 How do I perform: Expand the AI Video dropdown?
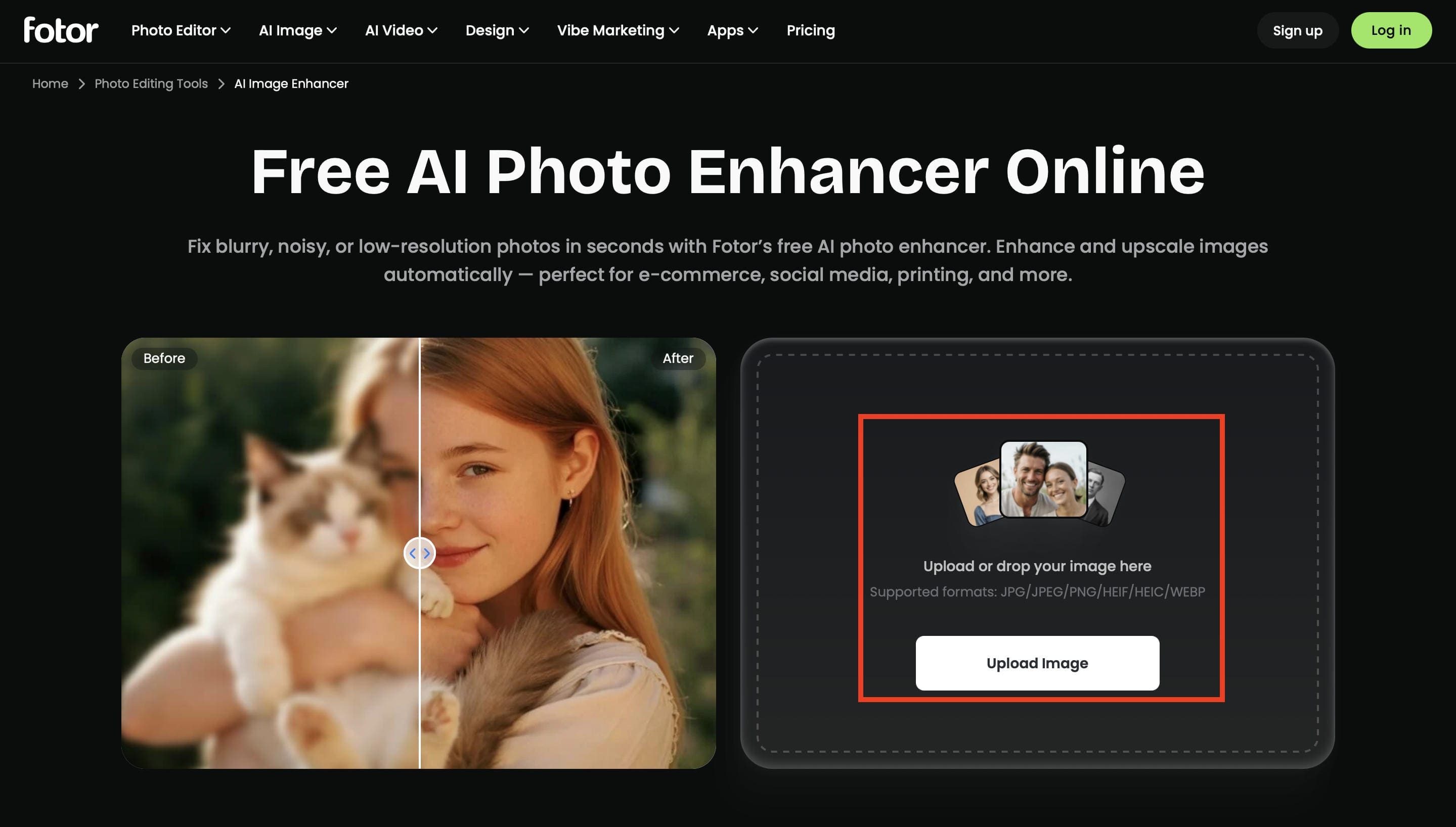401,31
